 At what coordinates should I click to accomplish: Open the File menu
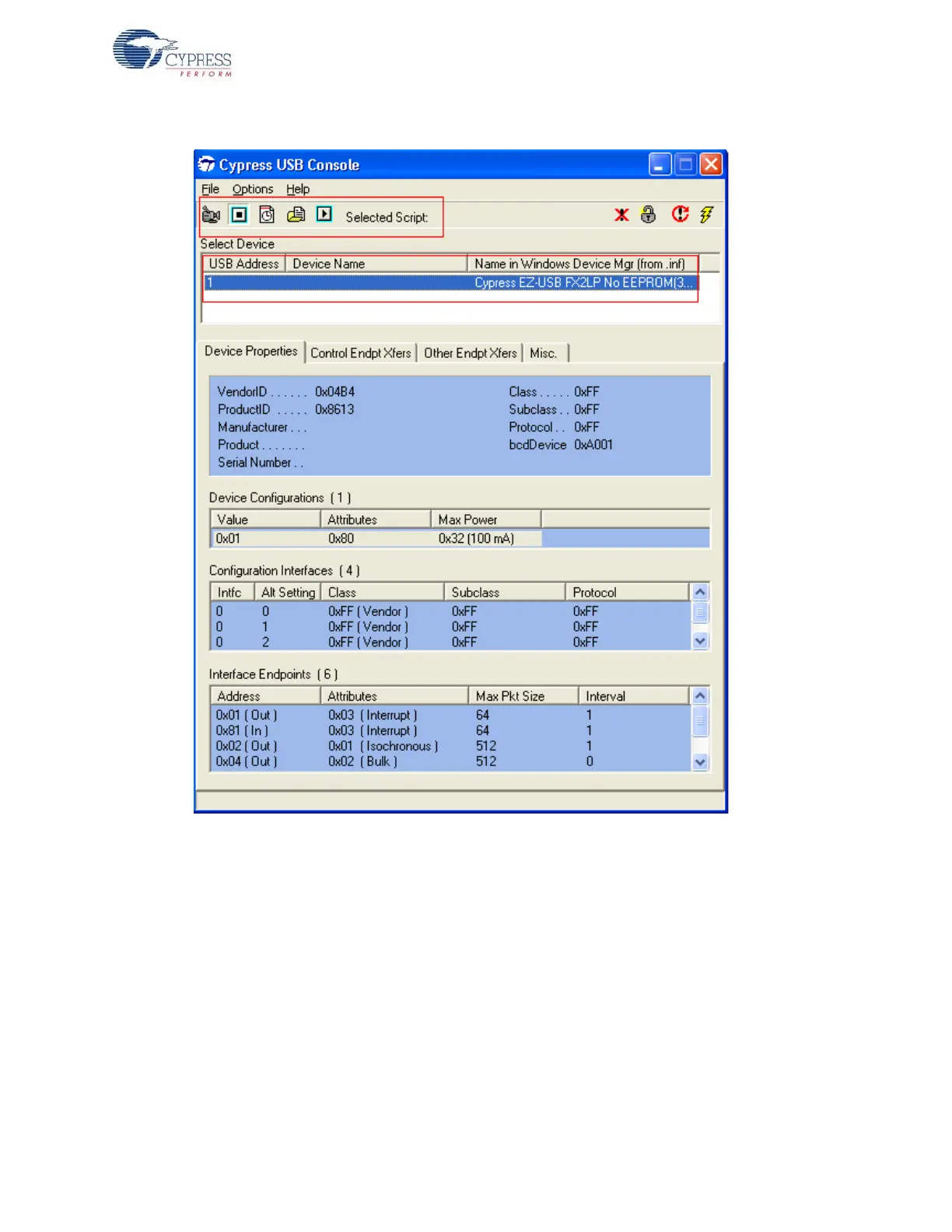point(210,189)
